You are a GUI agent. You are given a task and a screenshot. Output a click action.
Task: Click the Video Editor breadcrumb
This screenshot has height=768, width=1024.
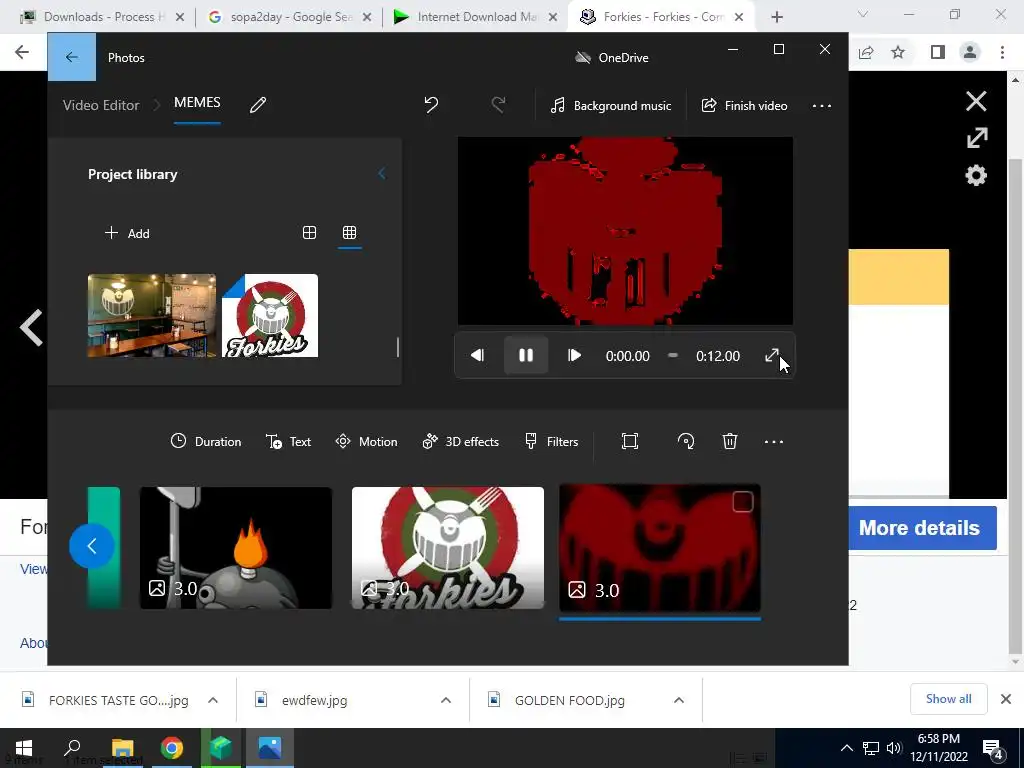[101, 105]
